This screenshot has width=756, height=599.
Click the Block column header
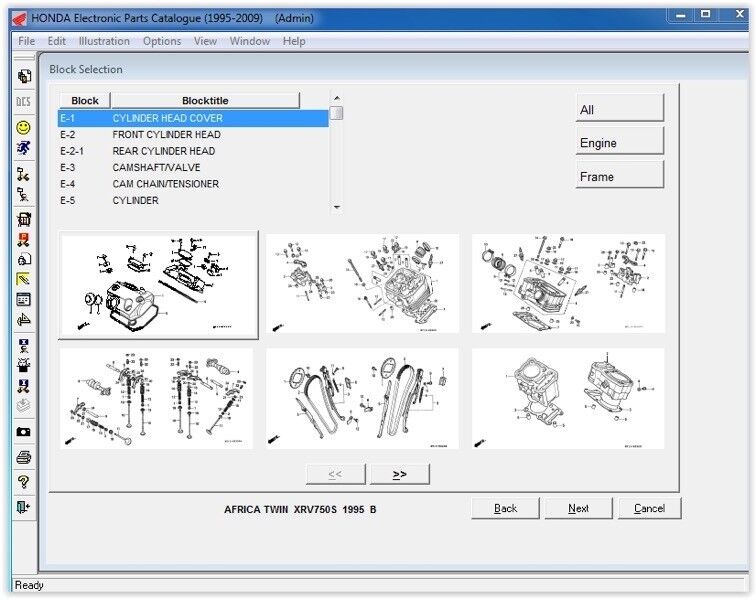[x=85, y=101]
